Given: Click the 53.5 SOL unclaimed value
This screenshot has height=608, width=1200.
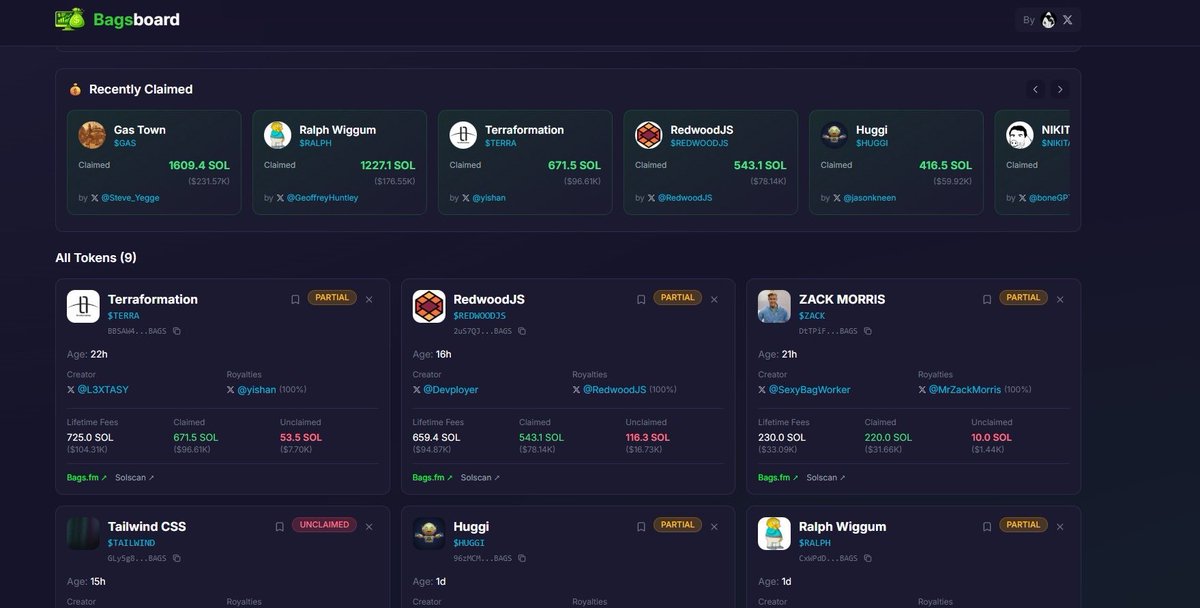Looking at the screenshot, I should [301, 438].
